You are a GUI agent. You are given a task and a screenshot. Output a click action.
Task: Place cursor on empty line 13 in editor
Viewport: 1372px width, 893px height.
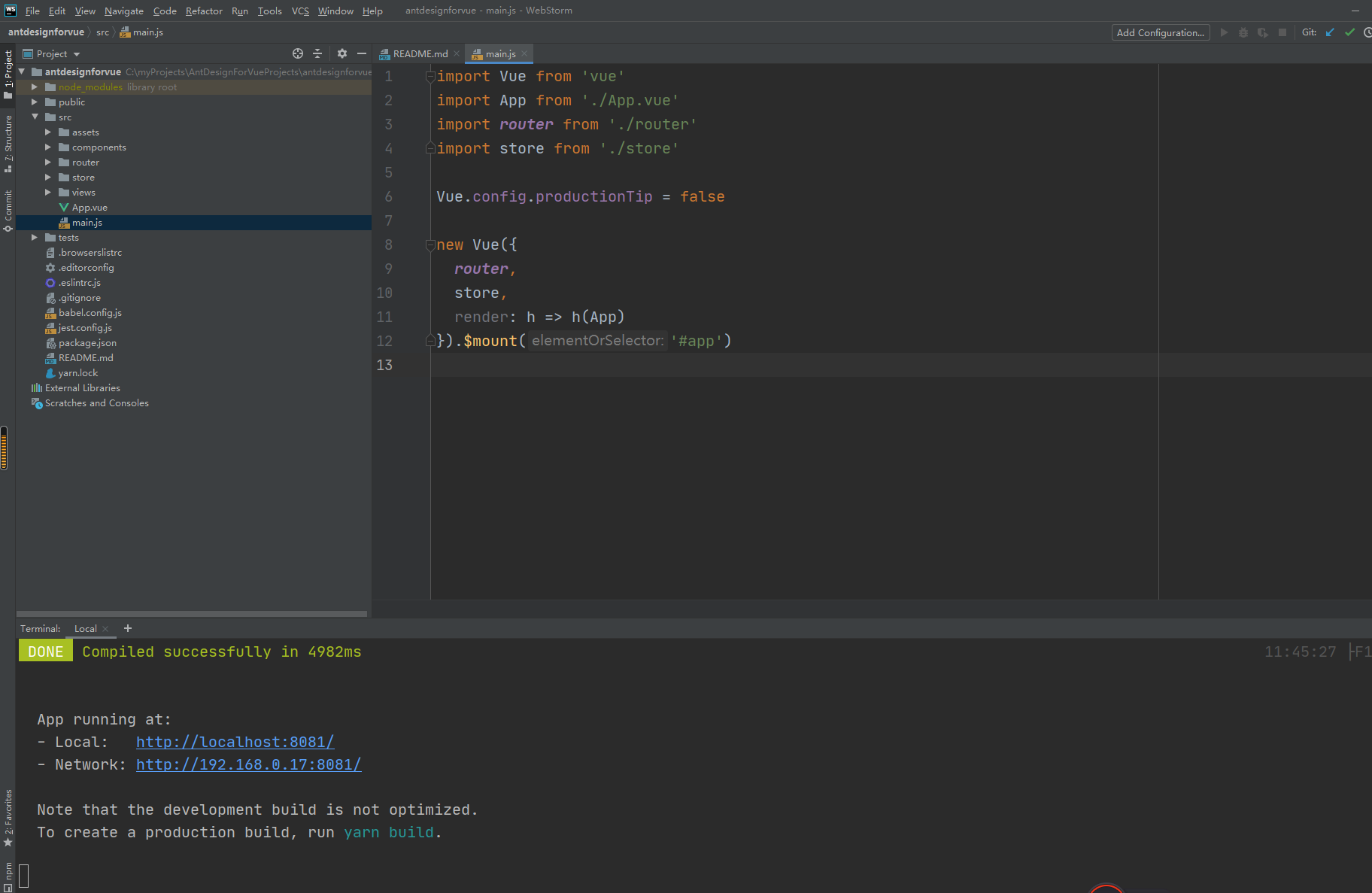coord(901,365)
